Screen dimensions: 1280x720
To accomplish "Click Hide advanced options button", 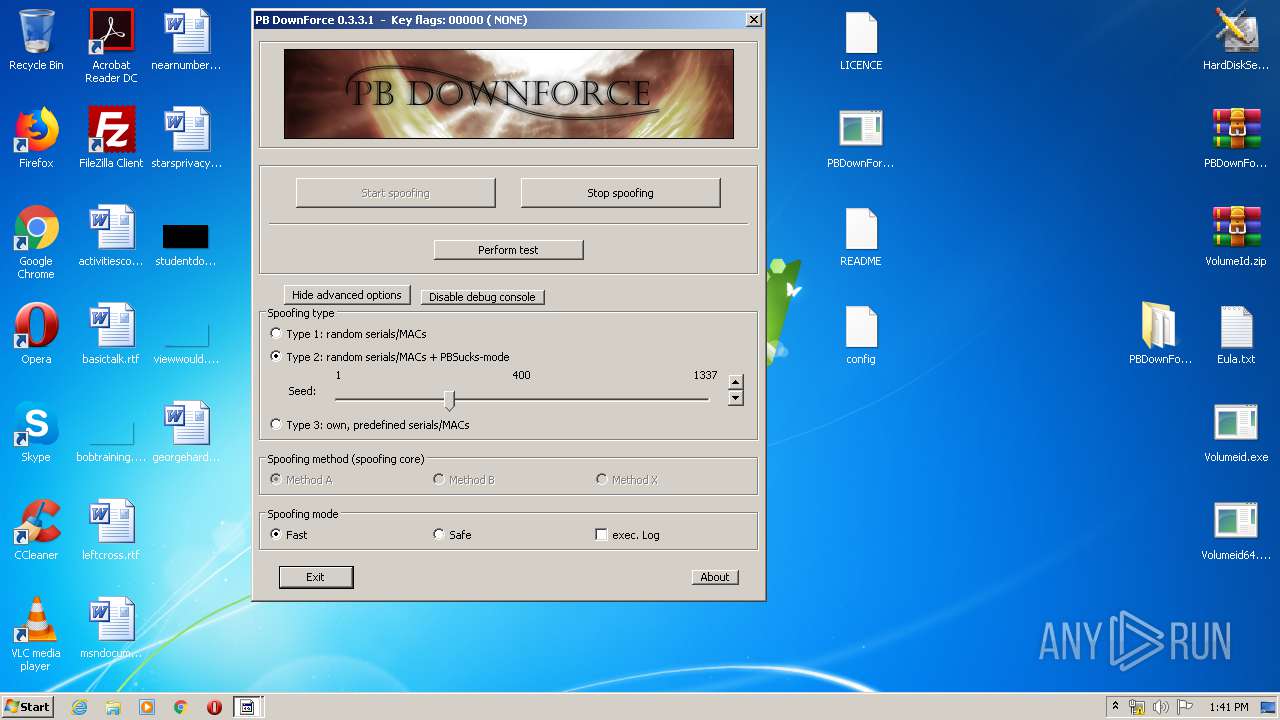I will (x=346, y=295).
